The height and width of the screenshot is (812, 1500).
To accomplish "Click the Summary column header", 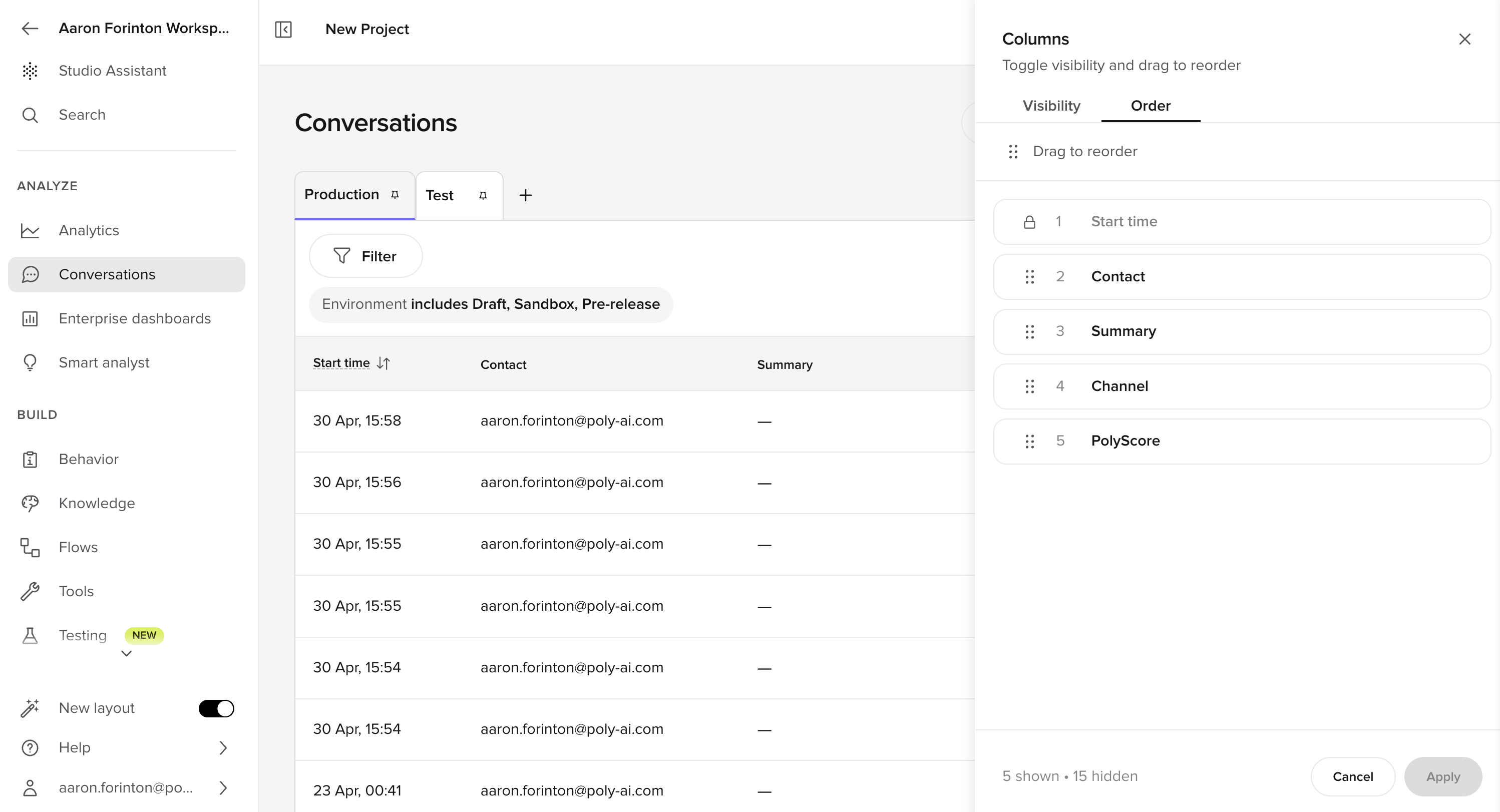I will click(785, 365).
